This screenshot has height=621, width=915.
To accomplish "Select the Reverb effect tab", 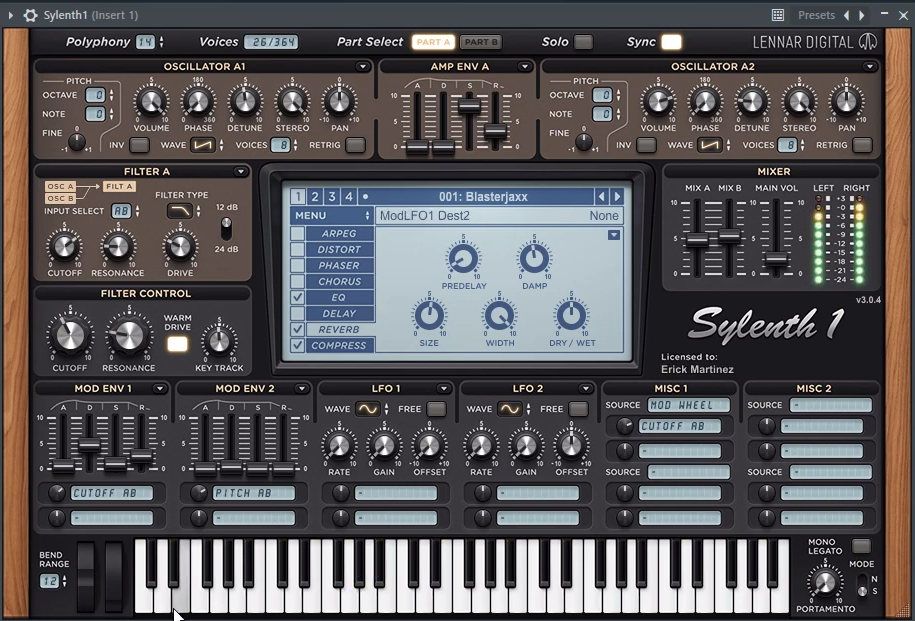I will point(339,329).
